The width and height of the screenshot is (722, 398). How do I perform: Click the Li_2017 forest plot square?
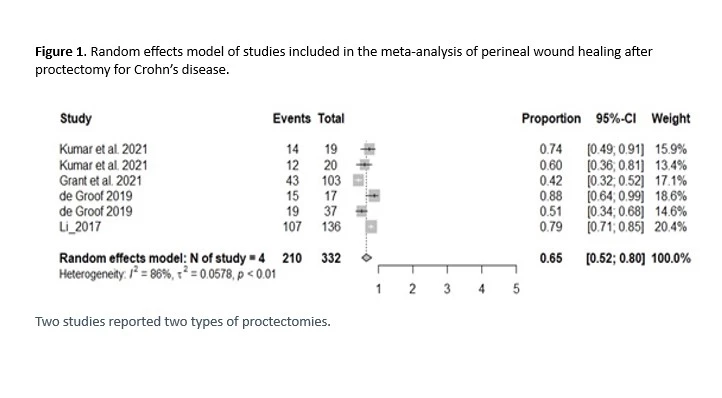coord(371,227)
